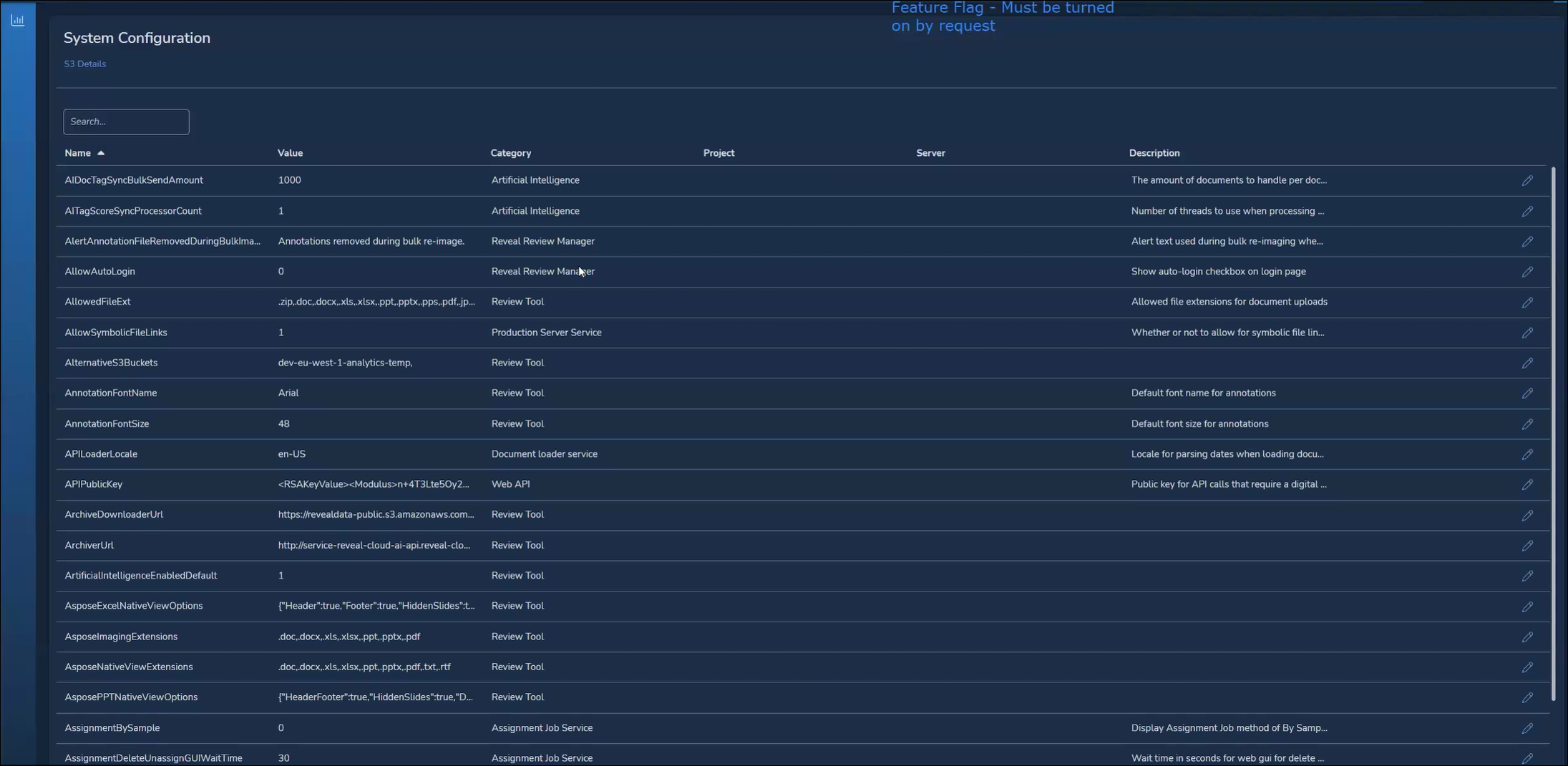Sort by the Category column header
The width and height of the screenshot is (1568, 766).
510,153
